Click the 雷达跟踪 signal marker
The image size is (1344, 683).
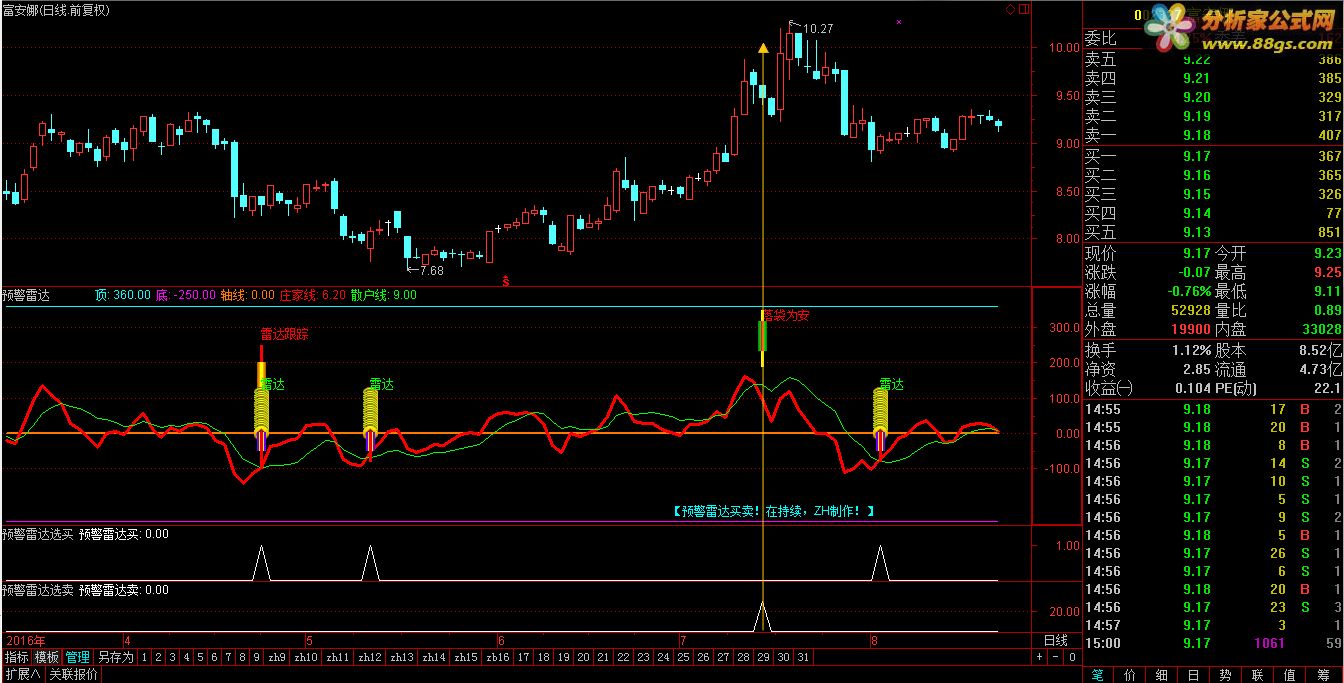coord(284,334)
